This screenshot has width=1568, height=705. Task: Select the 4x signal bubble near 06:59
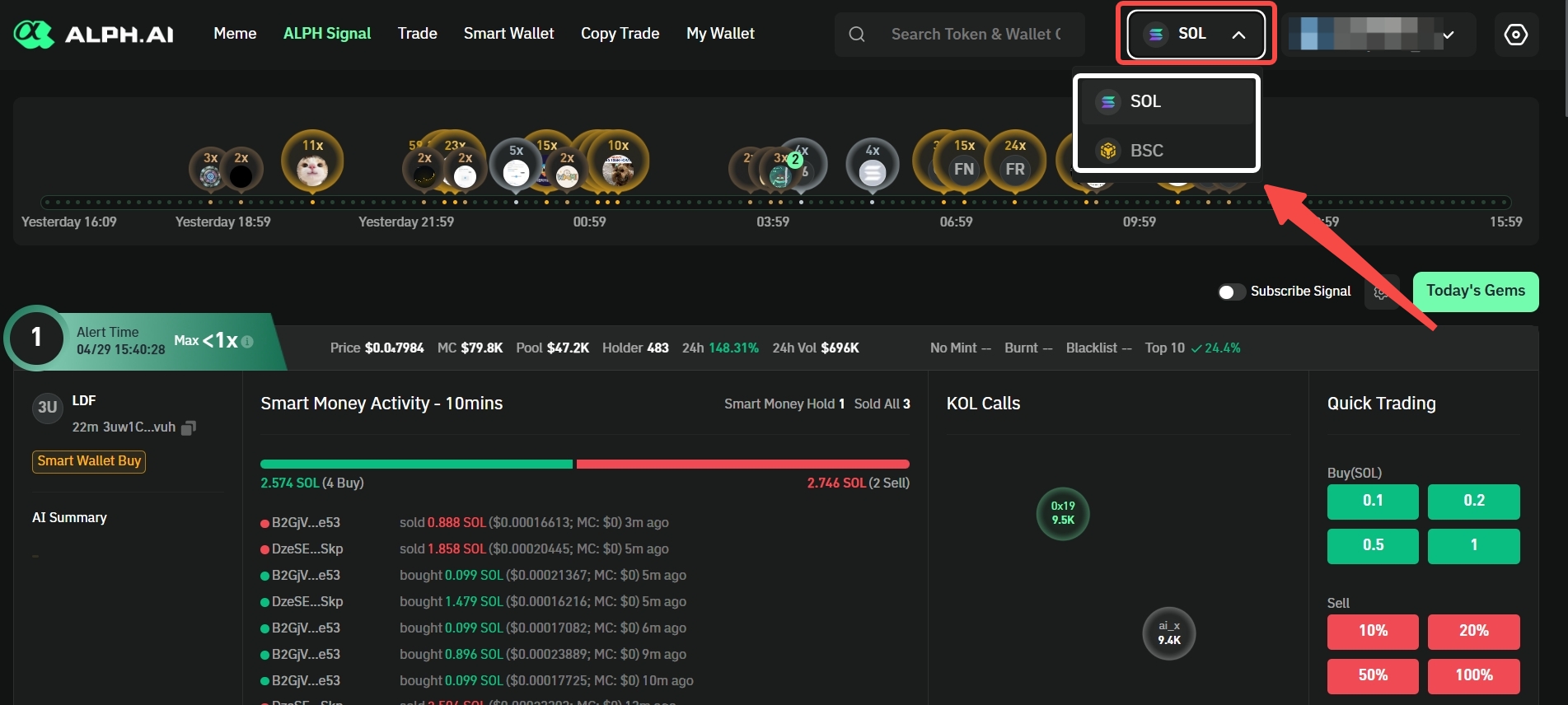point(873,165)
